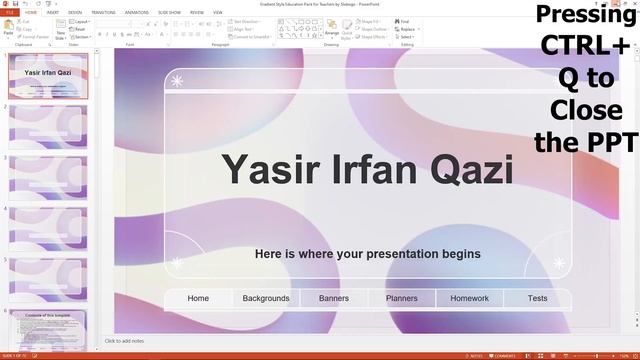Switch to the DESIGN tab

pyautogui.click(x=75, y=13)
